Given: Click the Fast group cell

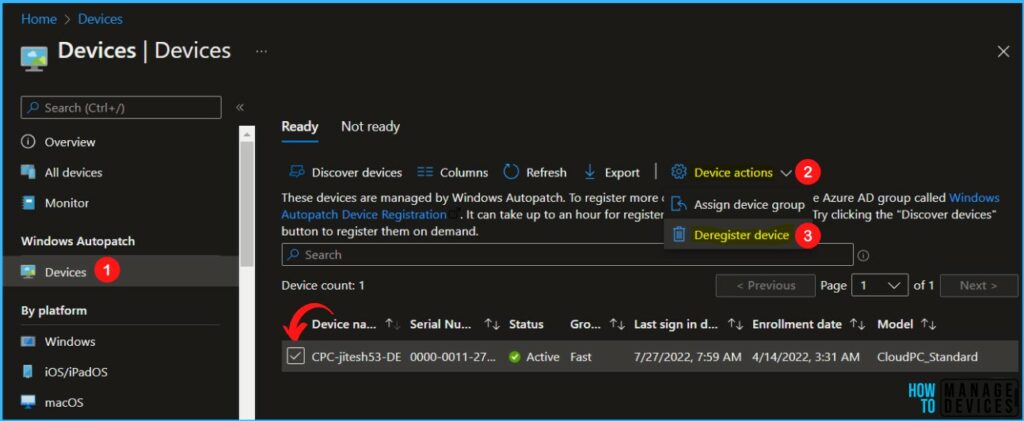Looking at the screenshot, I should click(581, 357).
